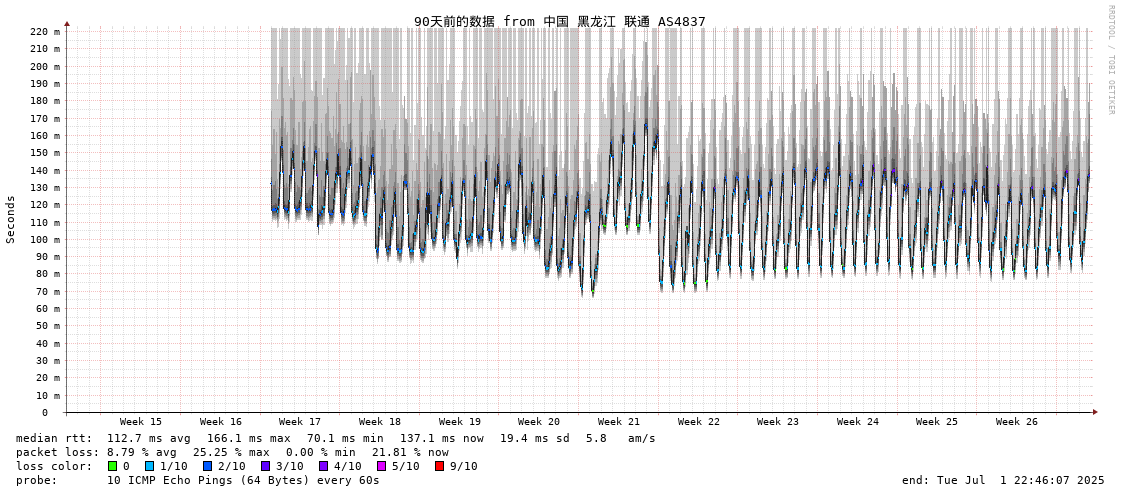This screenshot has height=494, width=1121.
Task: Click the 137.1 ms now value
Action: pos(440,438)
